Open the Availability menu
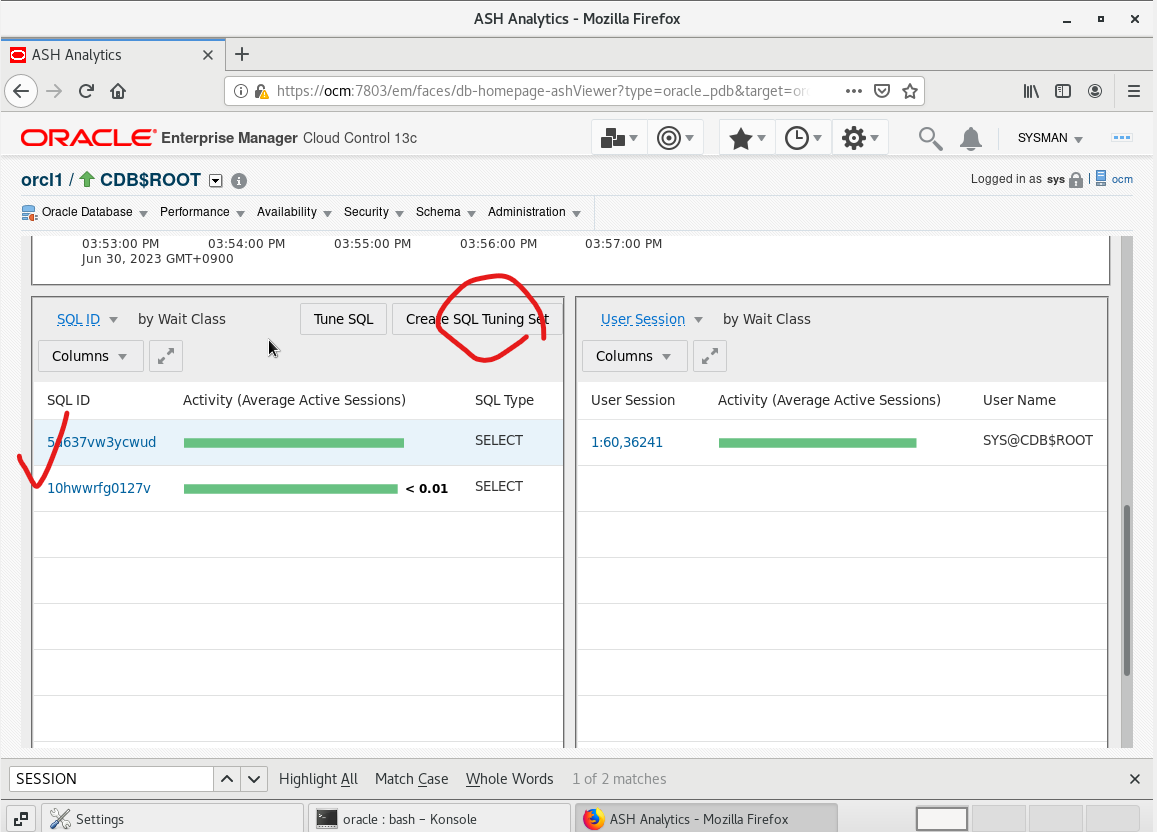 tap(294, 212)
